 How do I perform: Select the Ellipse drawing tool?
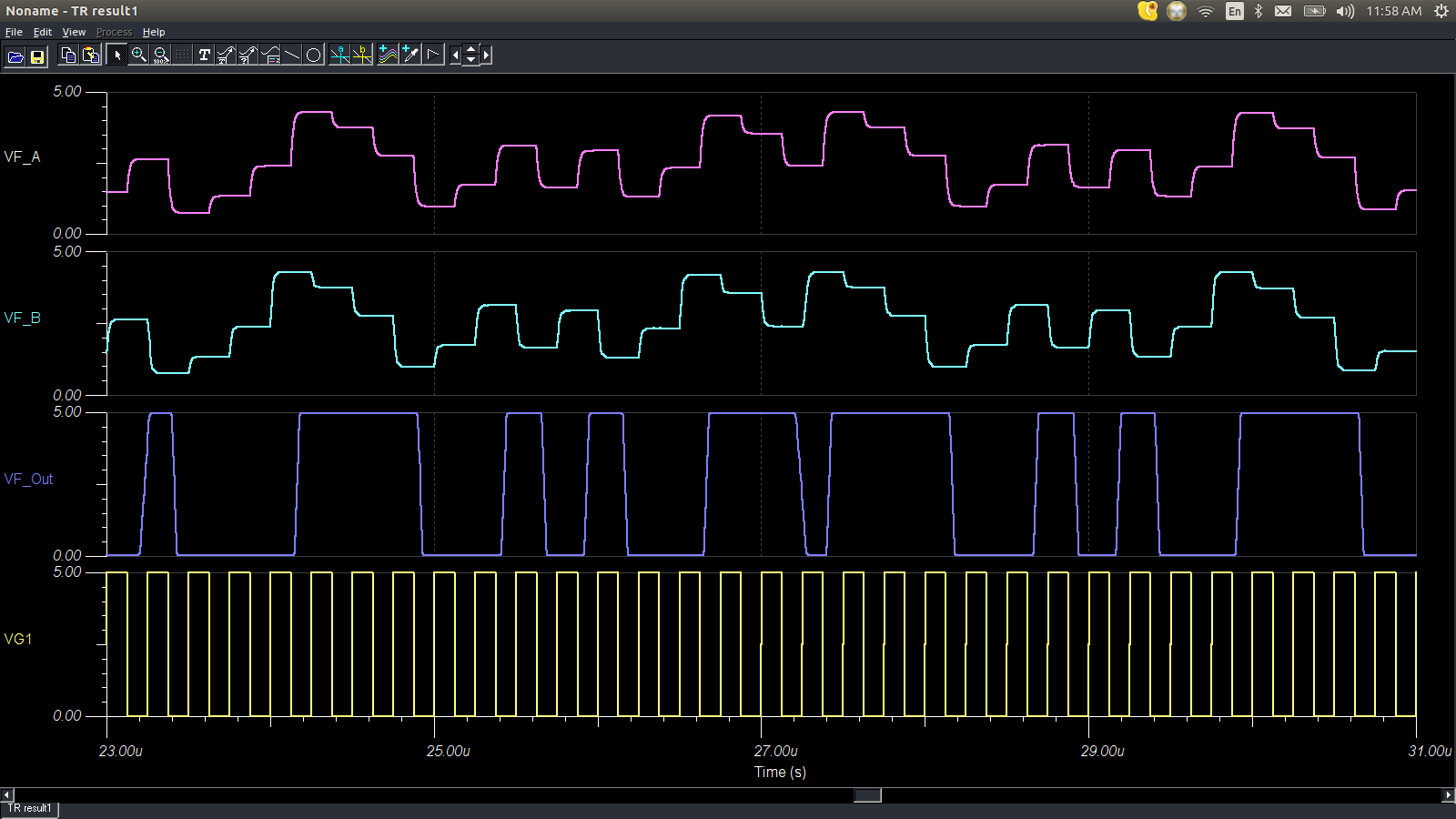point(312,55)
